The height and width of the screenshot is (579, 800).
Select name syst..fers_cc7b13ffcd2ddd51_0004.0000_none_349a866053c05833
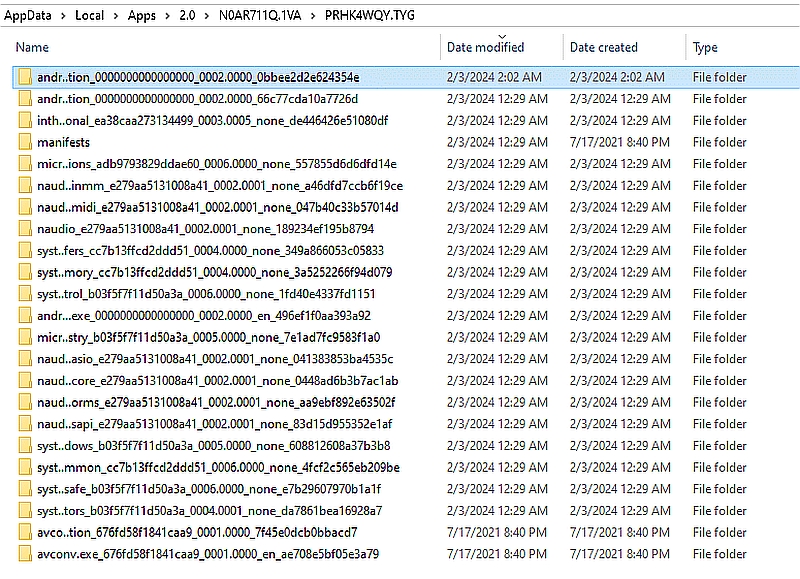coord(210,251)
